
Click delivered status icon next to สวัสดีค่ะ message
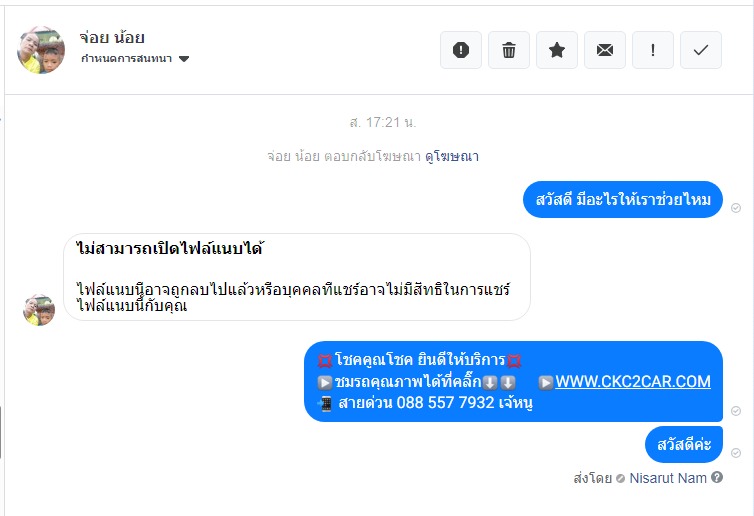tap(736, 453)
